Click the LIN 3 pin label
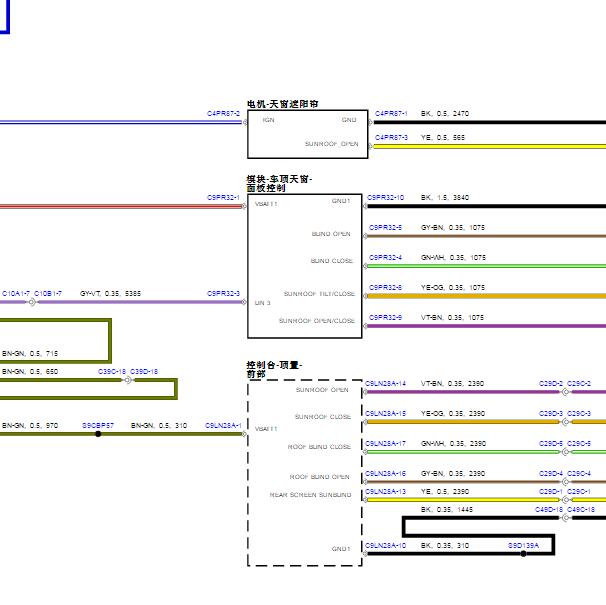 click(262, 303)
